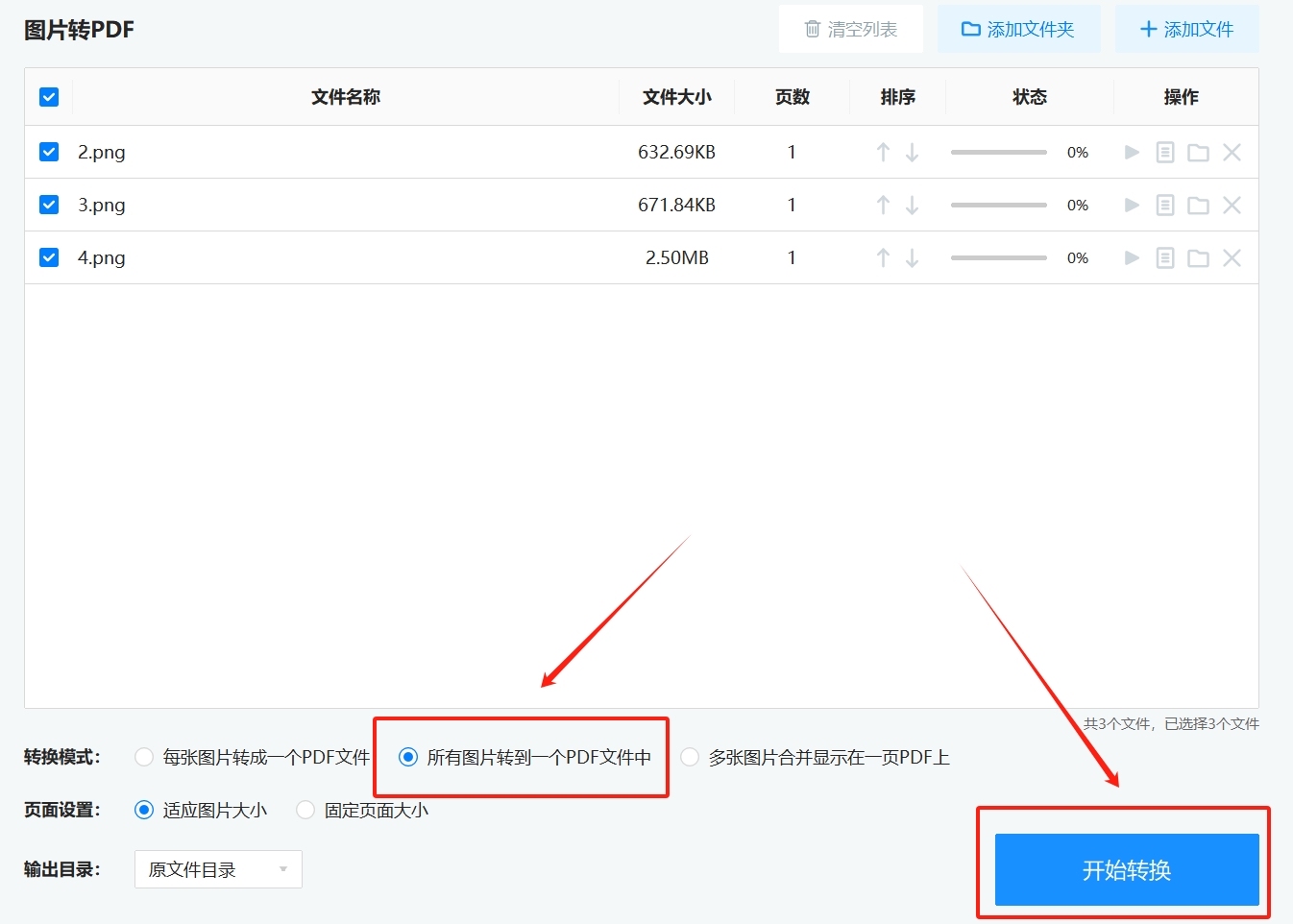
Task: Open the 输出目录 dropdown
Action: pos(218,868)
